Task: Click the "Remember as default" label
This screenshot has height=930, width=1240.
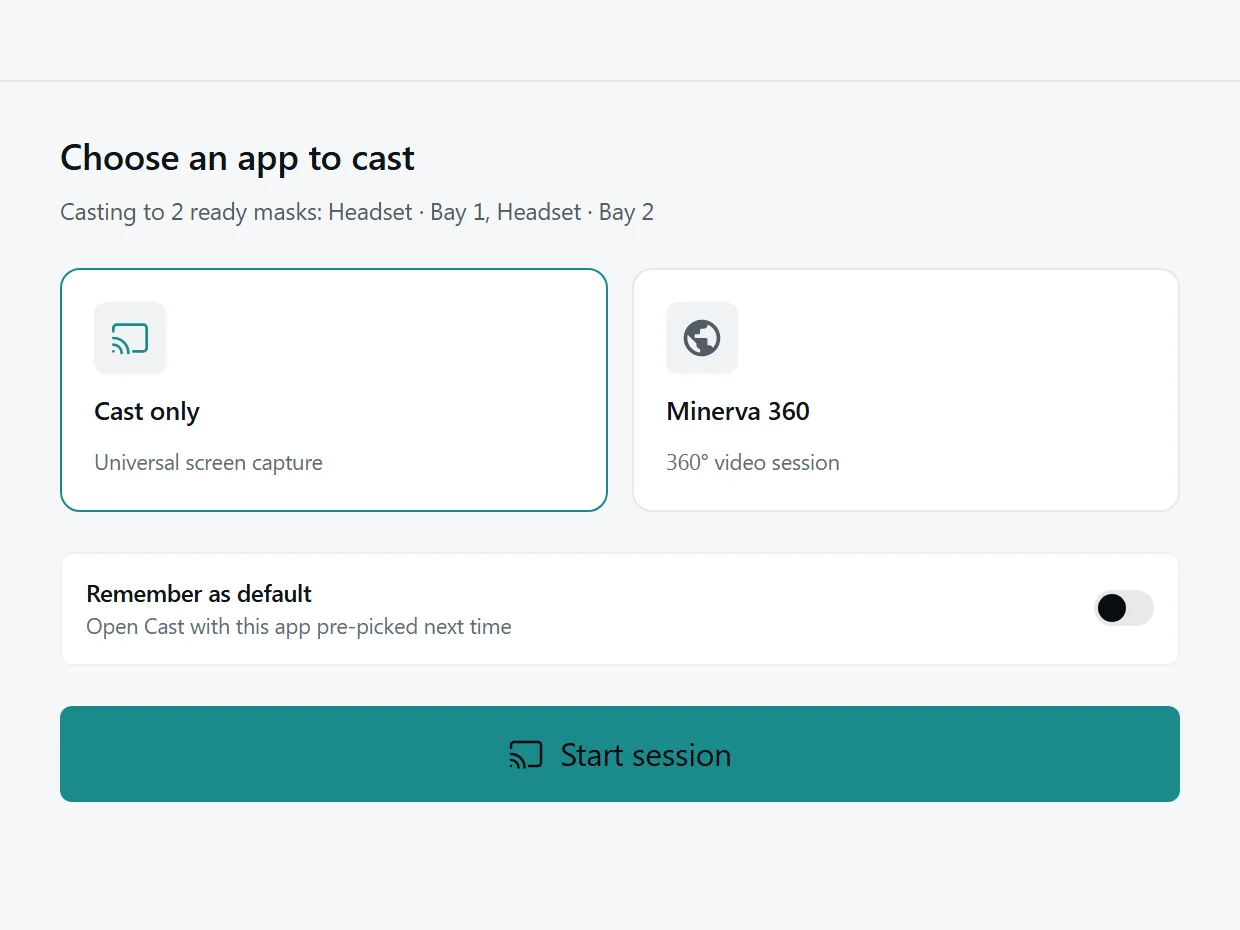Action: (x=199, y=594)
